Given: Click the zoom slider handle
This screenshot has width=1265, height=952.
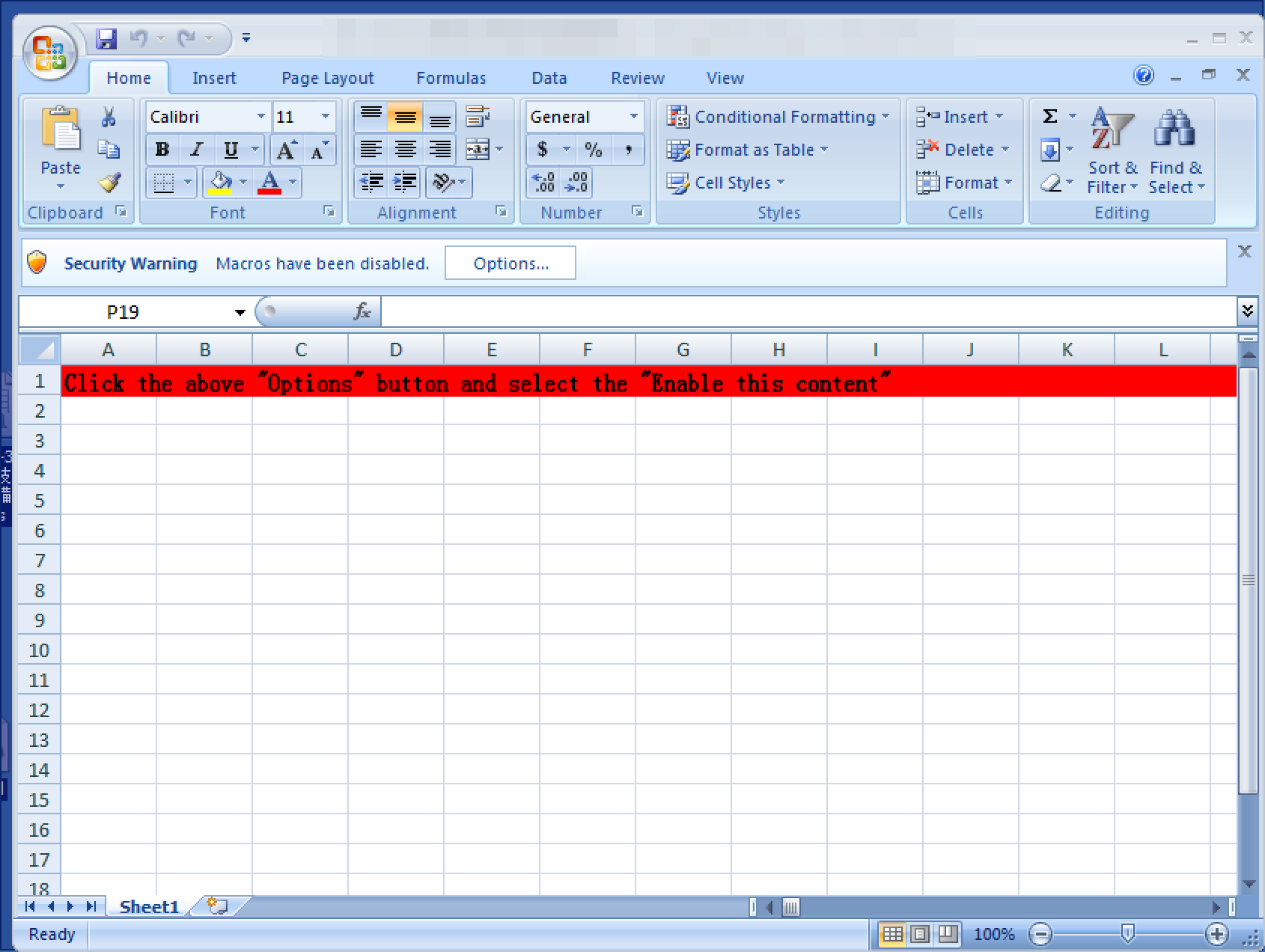Looking at the screenshot, I should (1127, 933).
